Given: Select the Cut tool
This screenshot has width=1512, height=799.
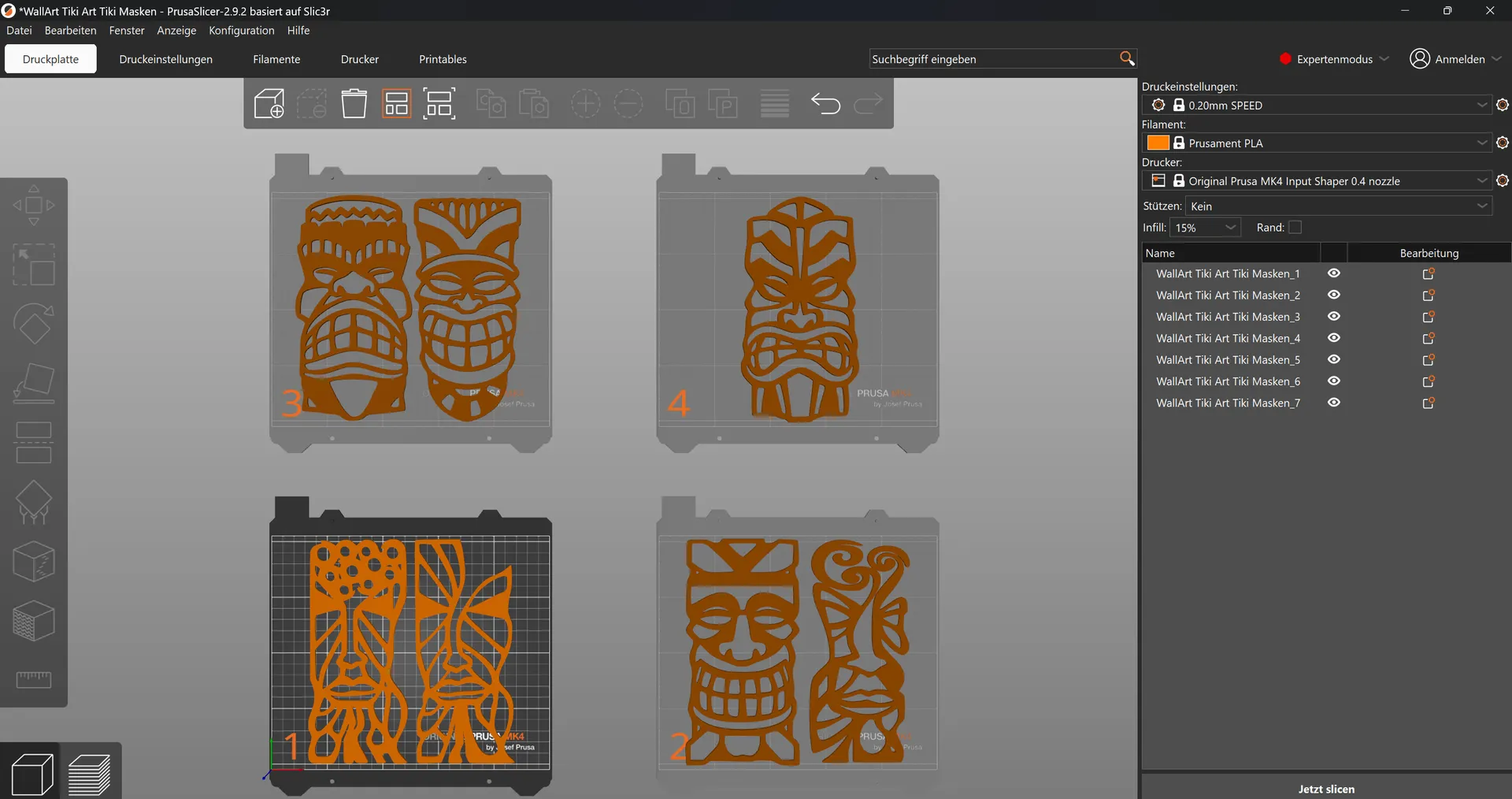Looking at the screenshot, I should pos(34,442).
